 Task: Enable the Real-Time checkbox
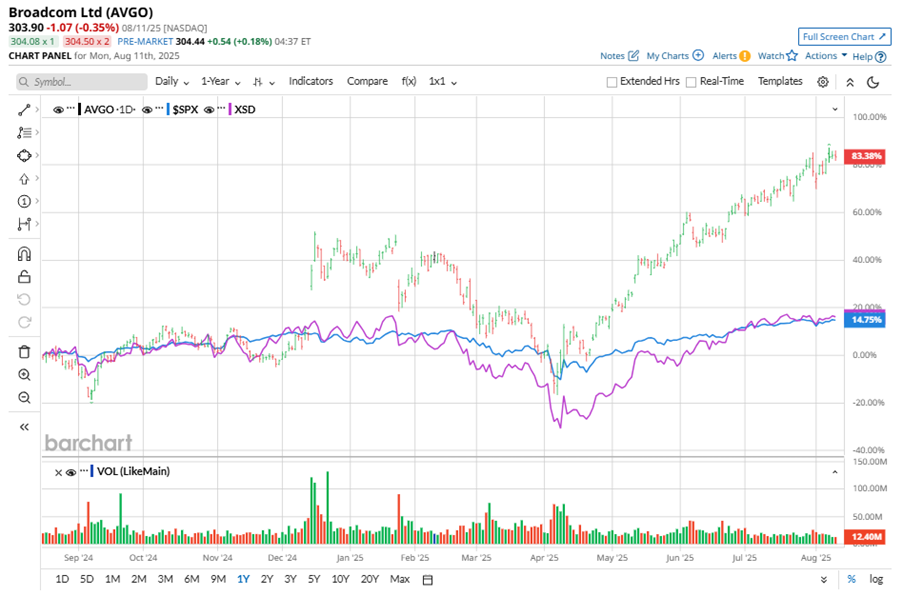[691, 82]
